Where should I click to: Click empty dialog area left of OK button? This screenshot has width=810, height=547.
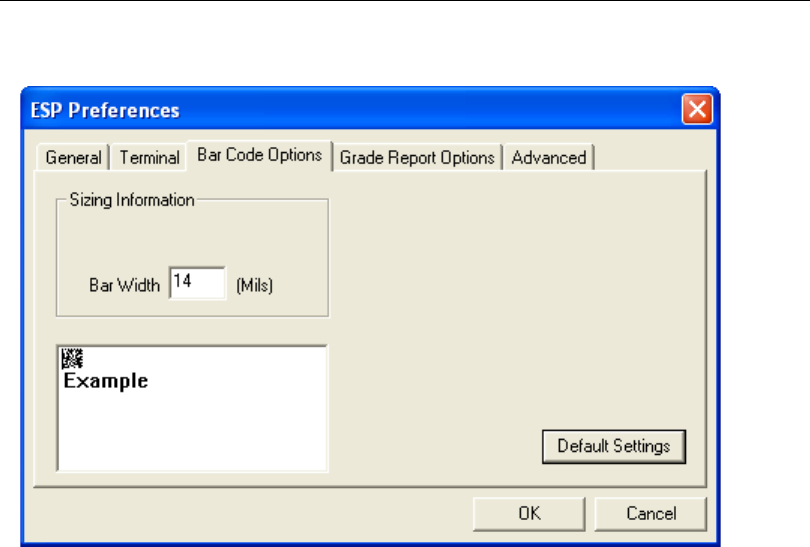coord(250,512)
